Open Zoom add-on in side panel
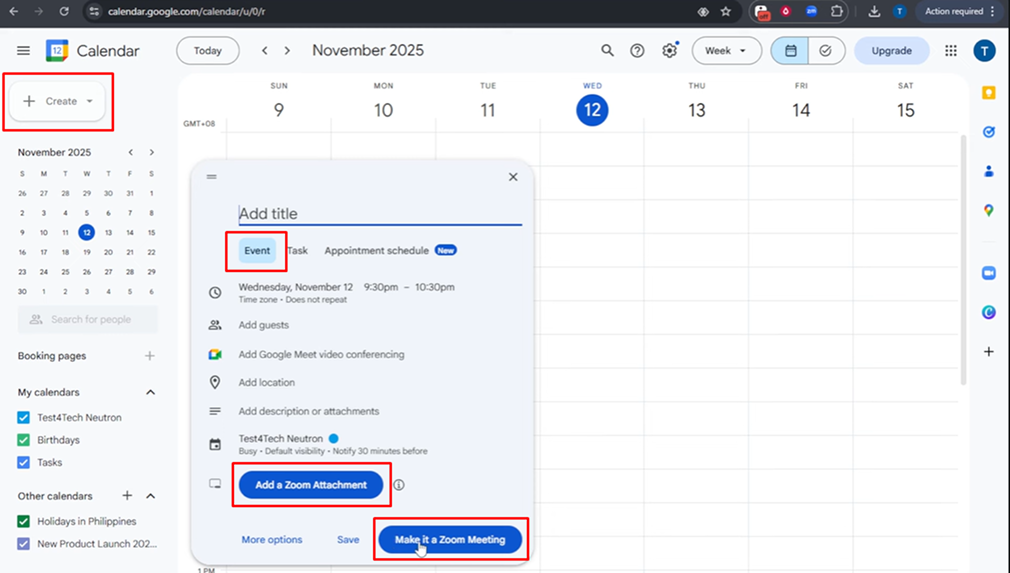1010x573 pixels. coord(989,273)
